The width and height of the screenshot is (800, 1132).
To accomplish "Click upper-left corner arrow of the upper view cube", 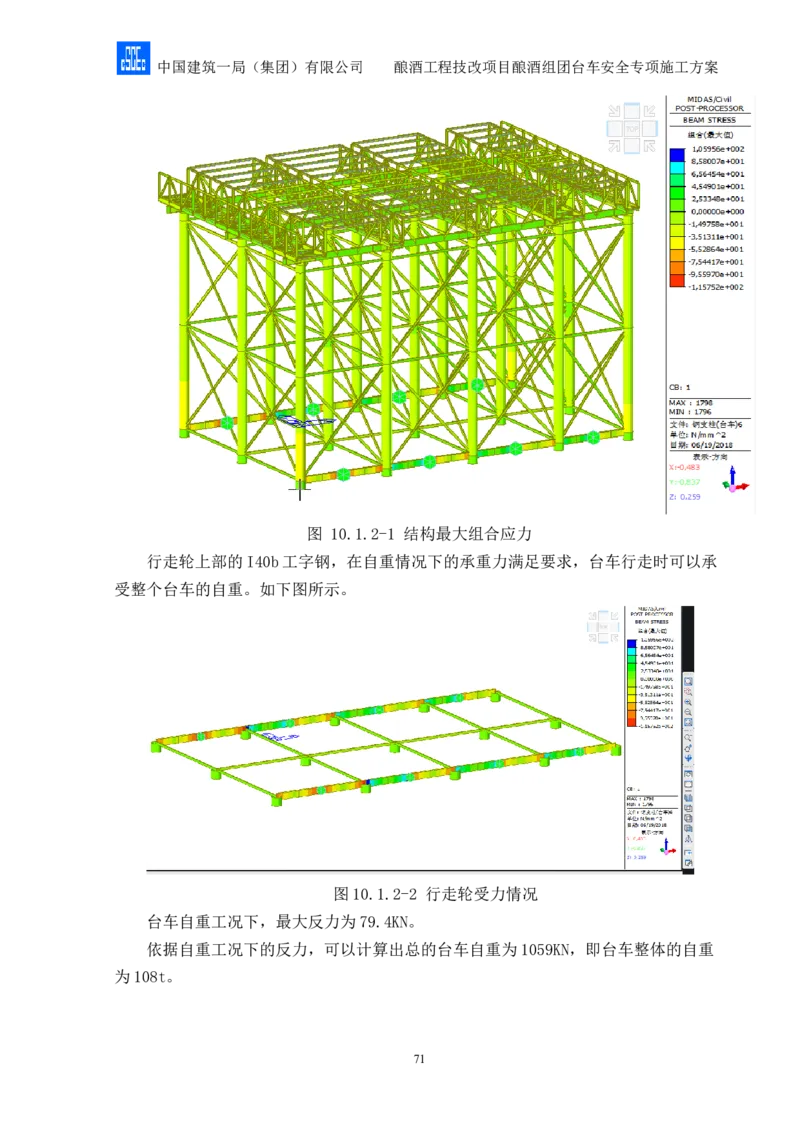I will tap(616, 111).
